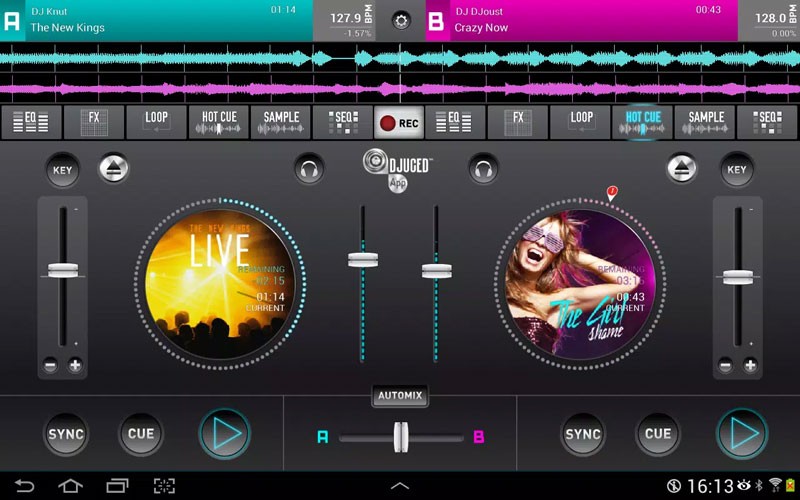Click the AUTOMIX button
The height and width of the screenshot is (500, 800).
[x=400, y=396]
